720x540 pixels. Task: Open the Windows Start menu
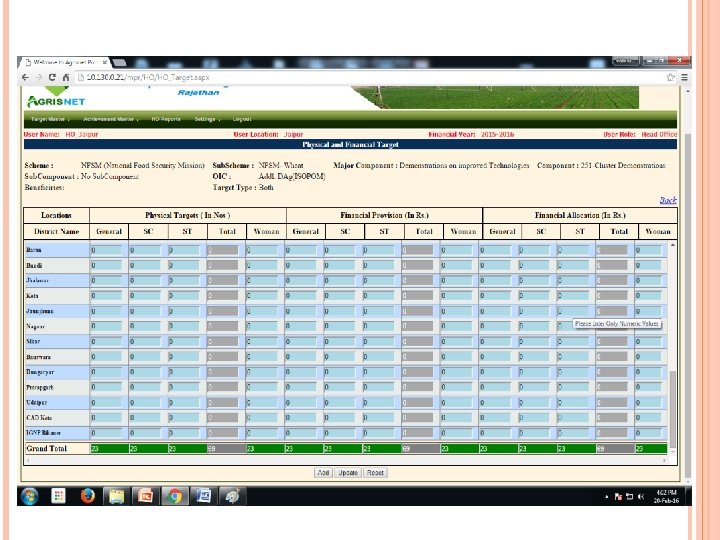[29, 496]
